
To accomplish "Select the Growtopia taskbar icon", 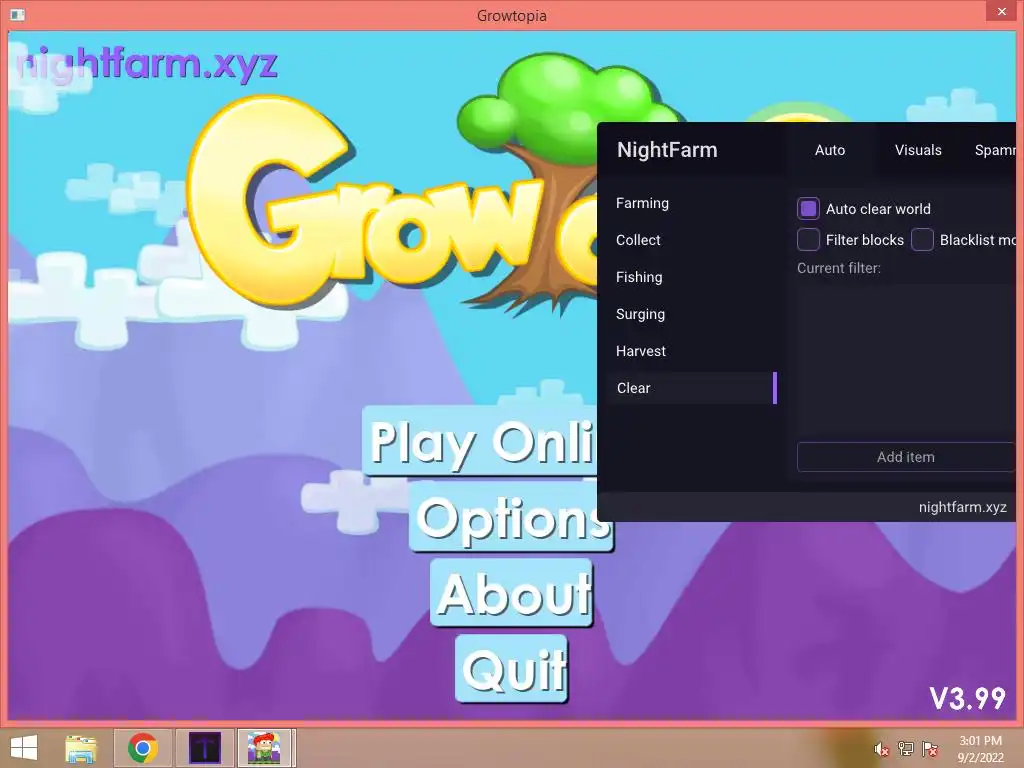I will 264,748.
